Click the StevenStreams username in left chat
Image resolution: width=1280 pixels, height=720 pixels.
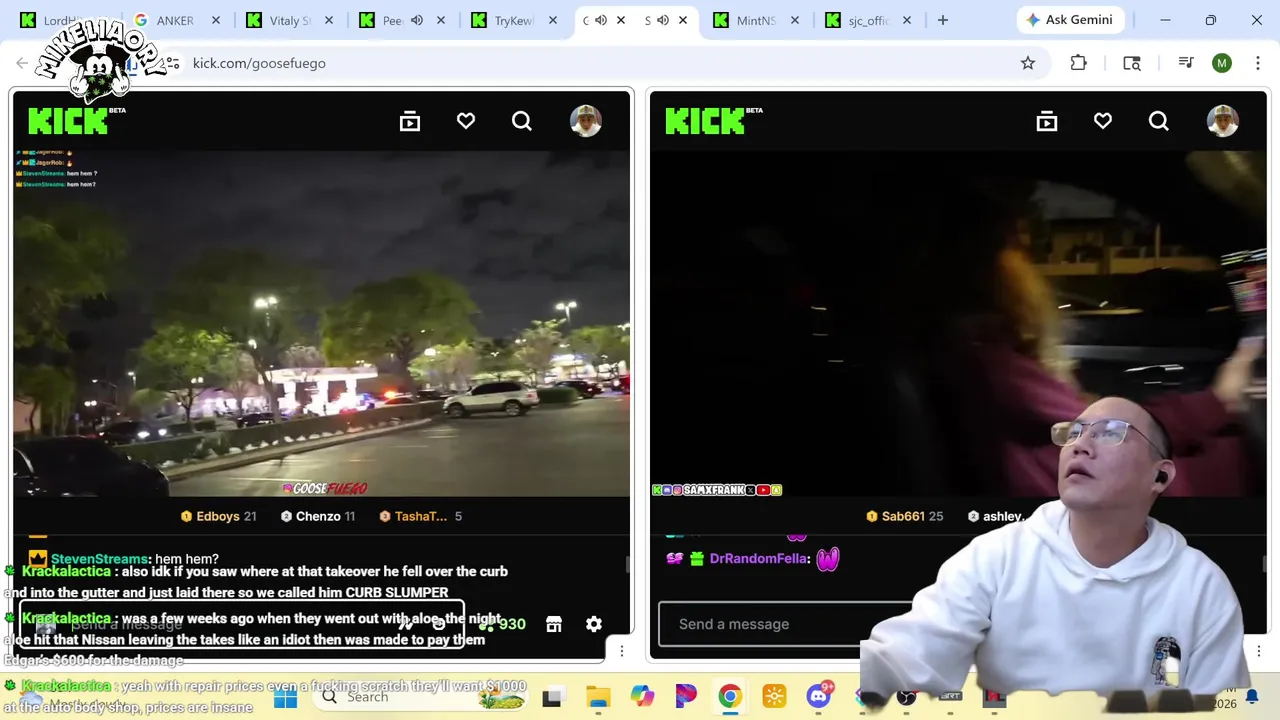100,559
